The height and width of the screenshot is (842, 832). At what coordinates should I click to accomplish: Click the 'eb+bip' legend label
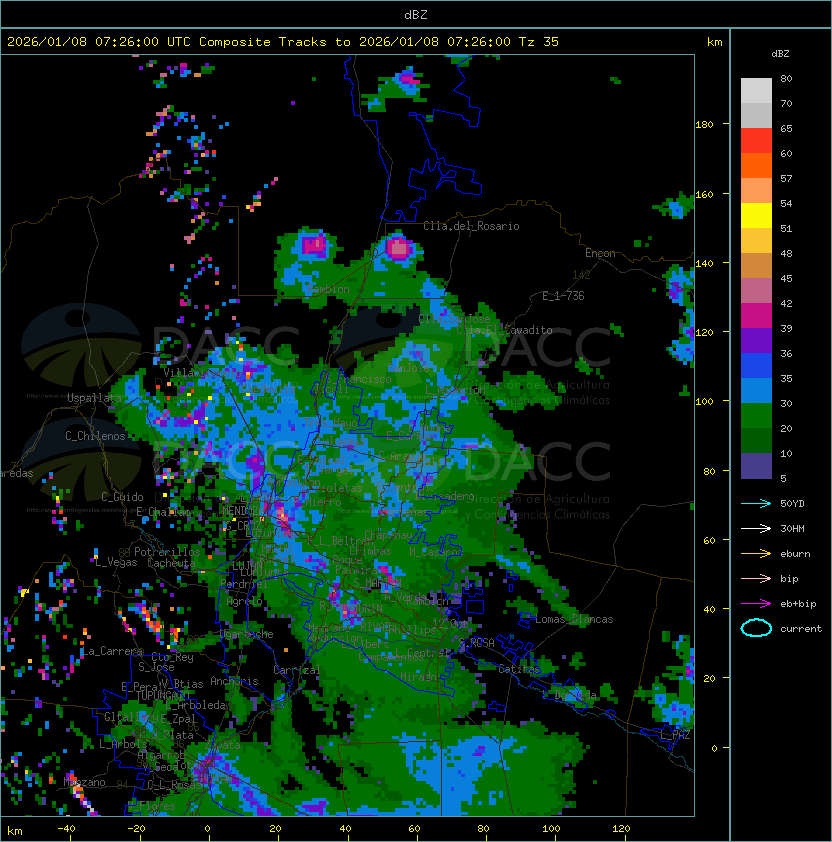[x=798, y=604]
